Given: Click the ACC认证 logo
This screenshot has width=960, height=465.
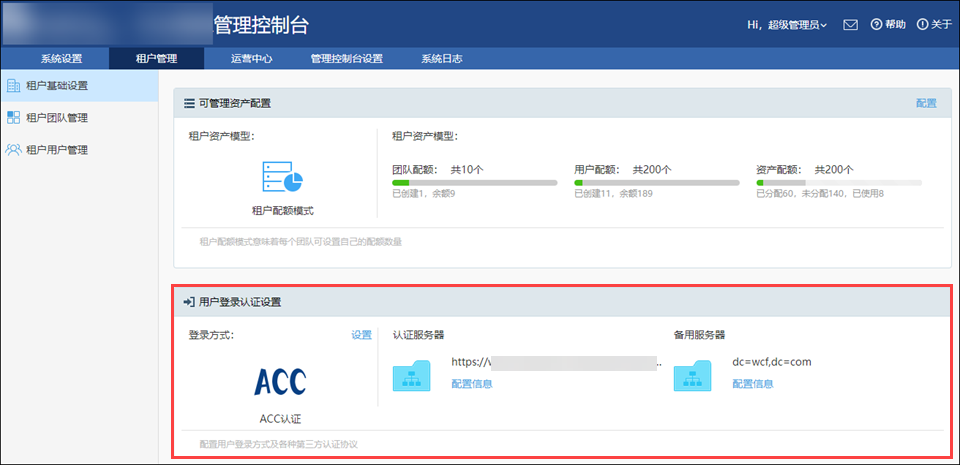Looking at the screenshot, I should (280, 381).
